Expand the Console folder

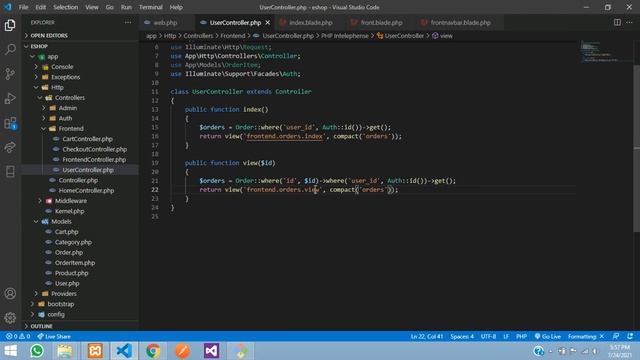click(80, 67)
